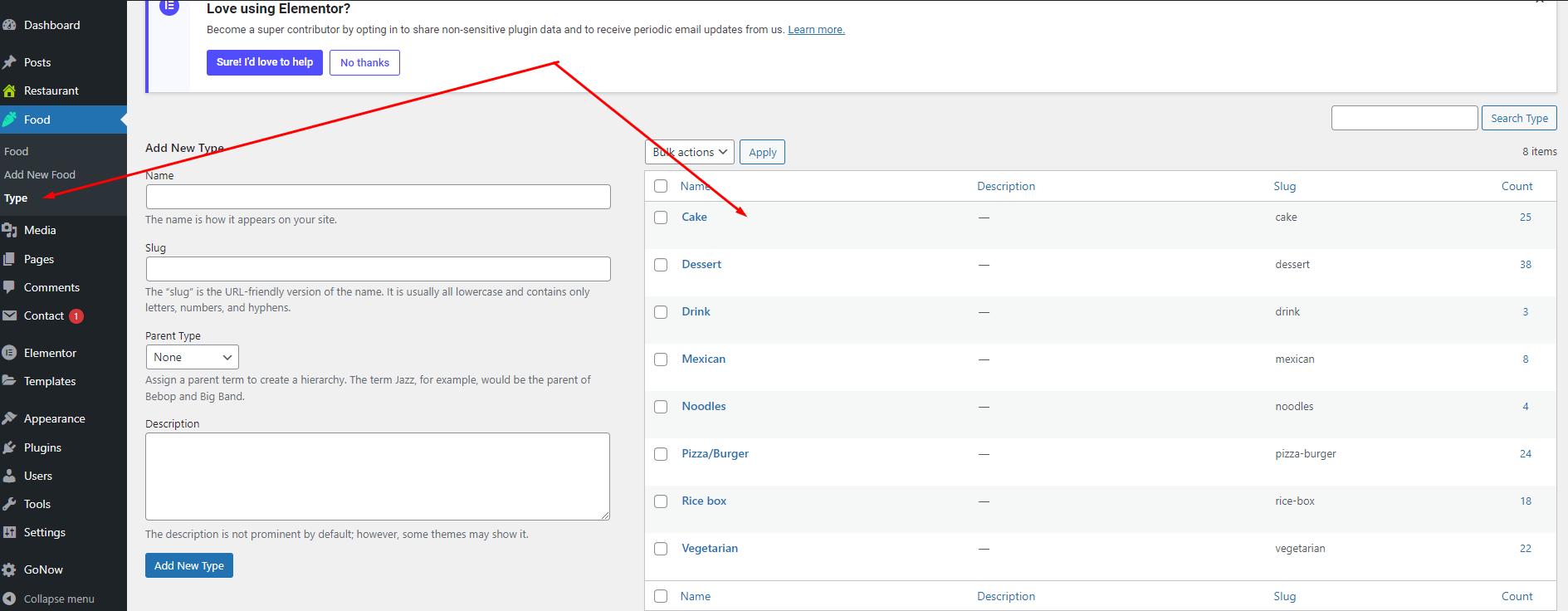The image size is (1568, 611).
Task: Open Dashboard in the sidebar
Action: click(52, 25)
